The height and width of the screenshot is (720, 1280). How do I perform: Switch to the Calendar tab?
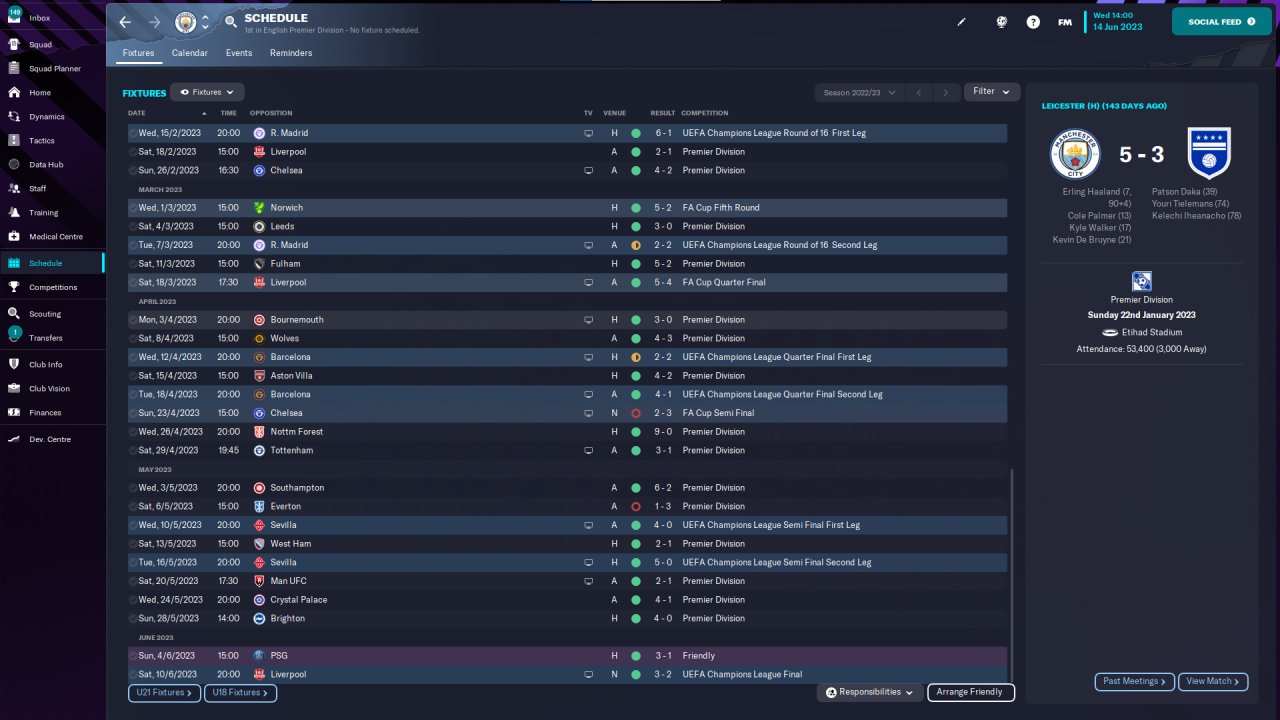[x=190, y=53]
